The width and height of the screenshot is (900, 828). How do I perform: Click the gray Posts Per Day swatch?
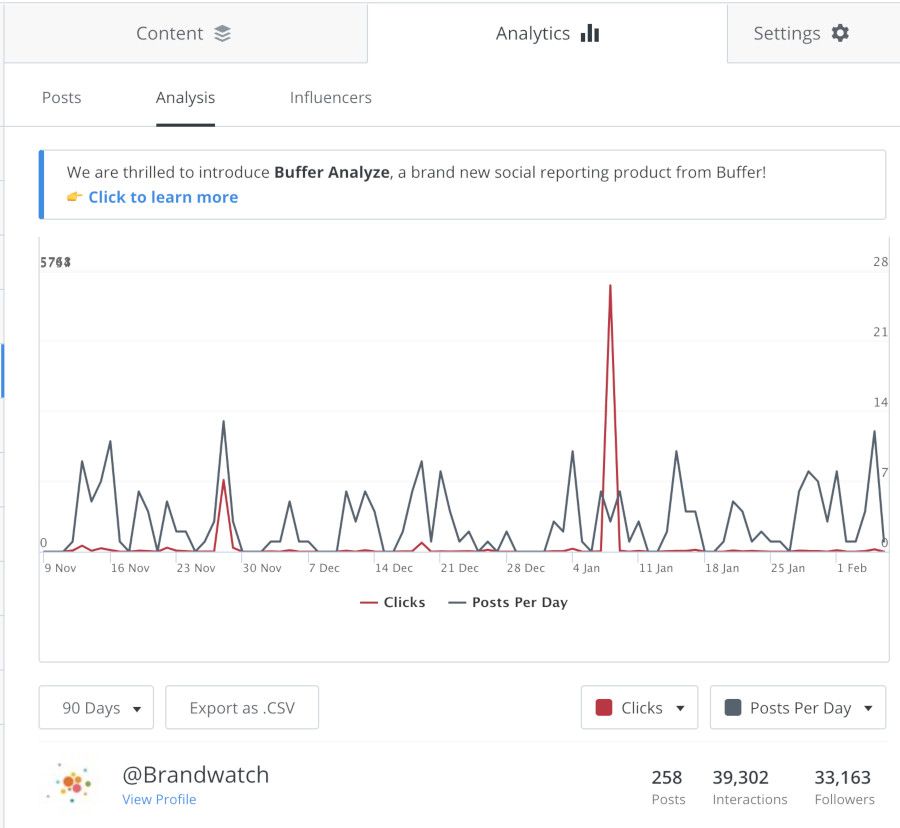733,708
